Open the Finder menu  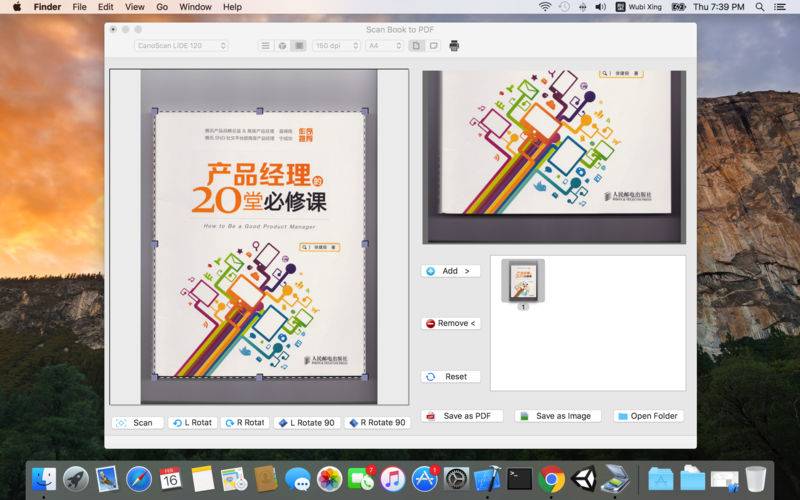point(47,7)
